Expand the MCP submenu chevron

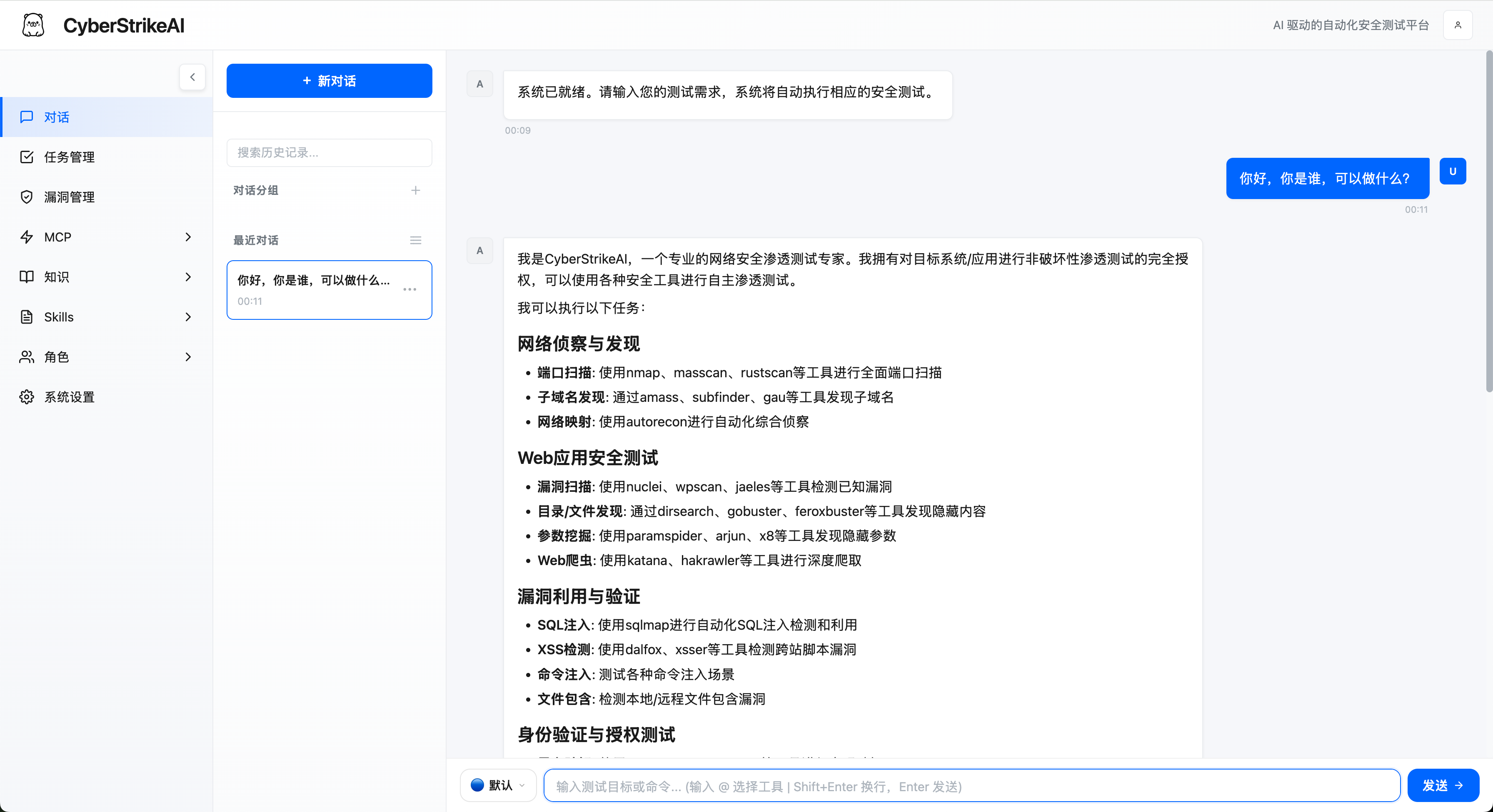coord(188,237)
